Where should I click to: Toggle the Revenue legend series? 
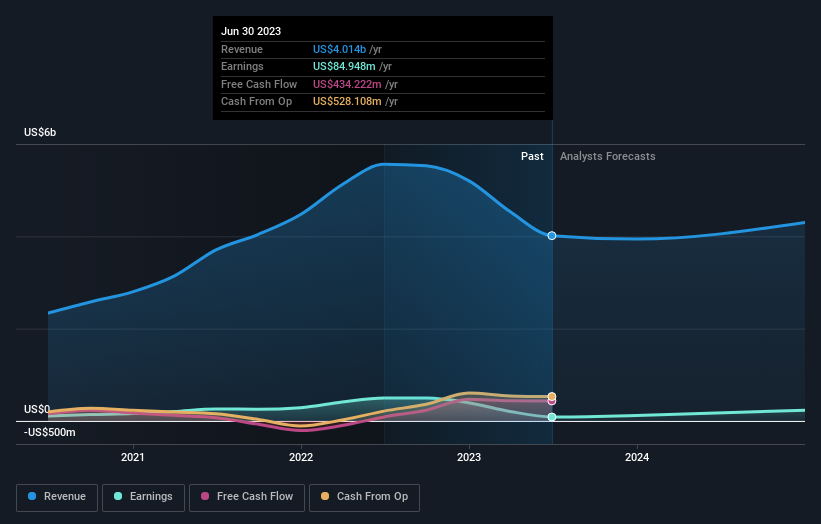click(x=57, y=497)
